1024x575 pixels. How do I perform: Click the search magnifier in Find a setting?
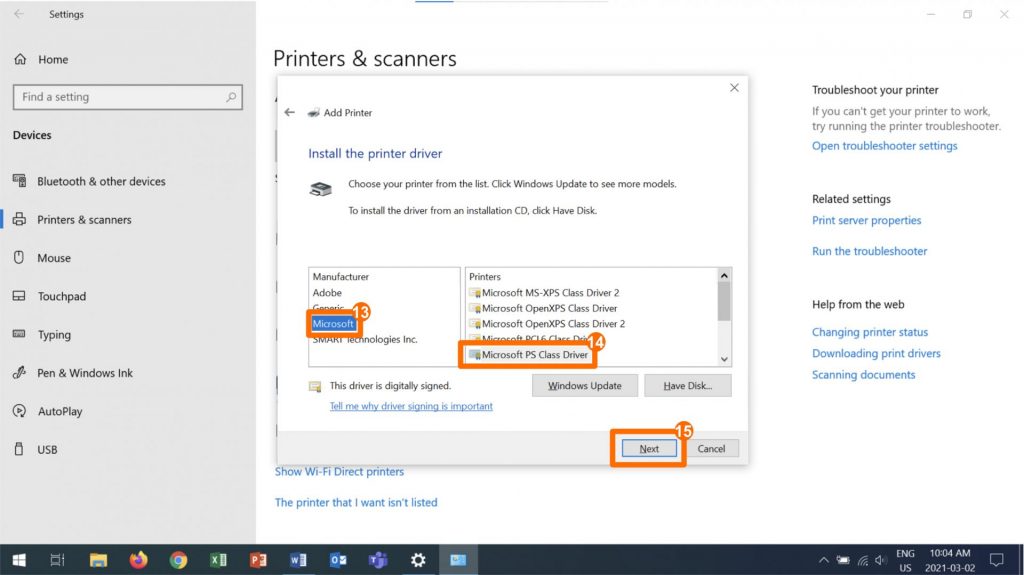pyautogui.click(x=231, y=97)
